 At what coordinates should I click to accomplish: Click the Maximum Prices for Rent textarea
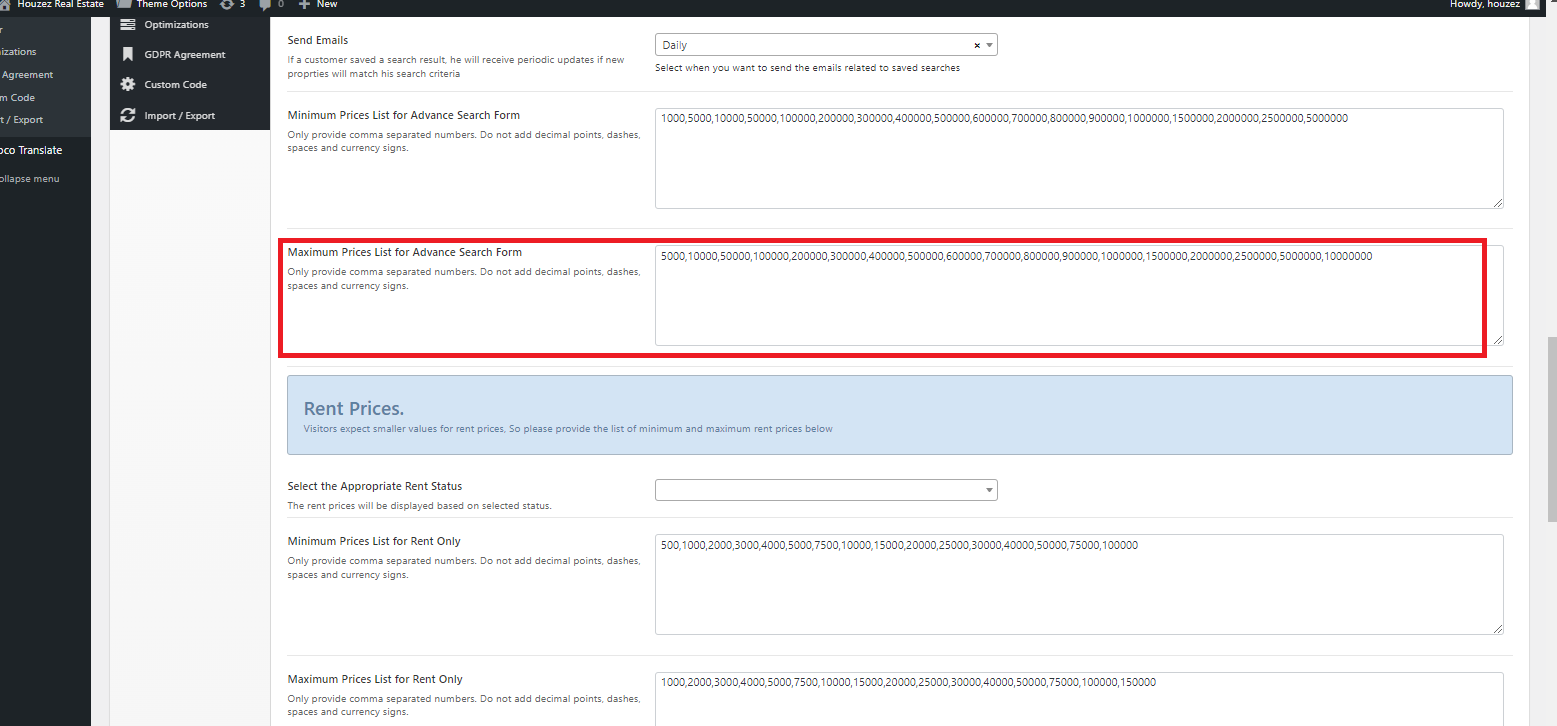[x=1079, y=699]
